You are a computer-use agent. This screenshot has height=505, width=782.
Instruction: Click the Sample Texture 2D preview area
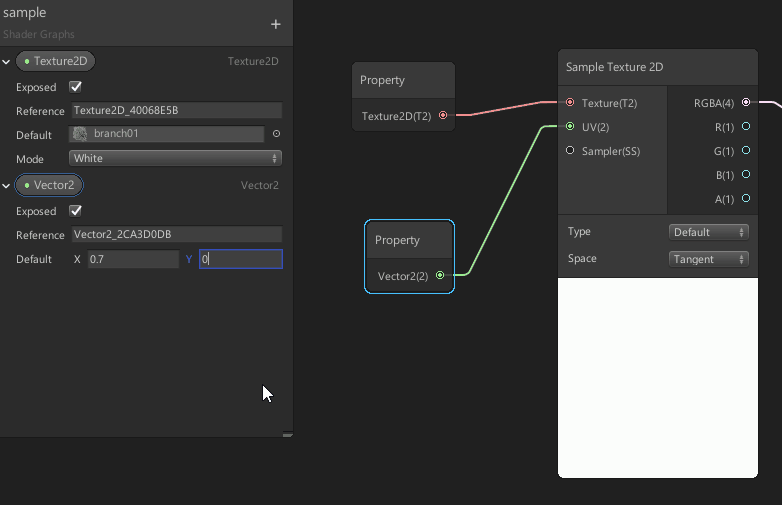click(x=658, y=378)
